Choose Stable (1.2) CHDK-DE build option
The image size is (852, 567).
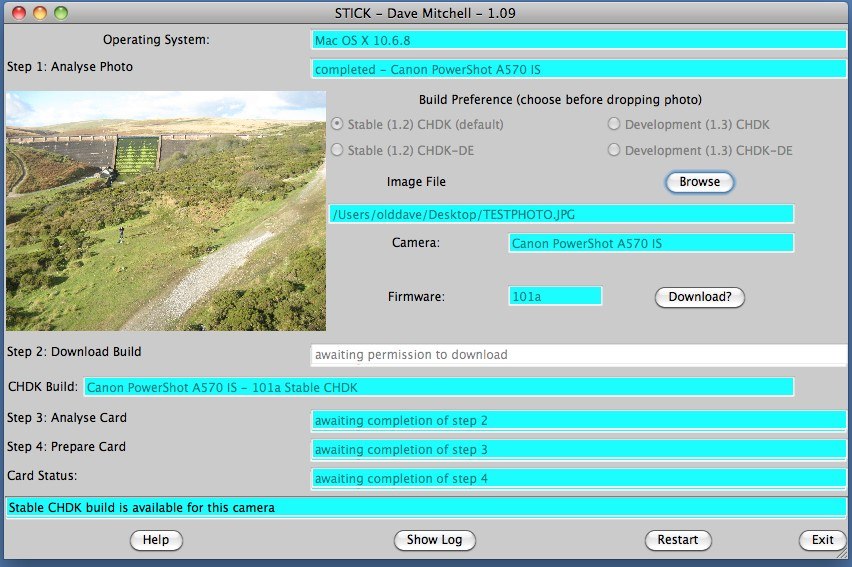coord(337,149)
